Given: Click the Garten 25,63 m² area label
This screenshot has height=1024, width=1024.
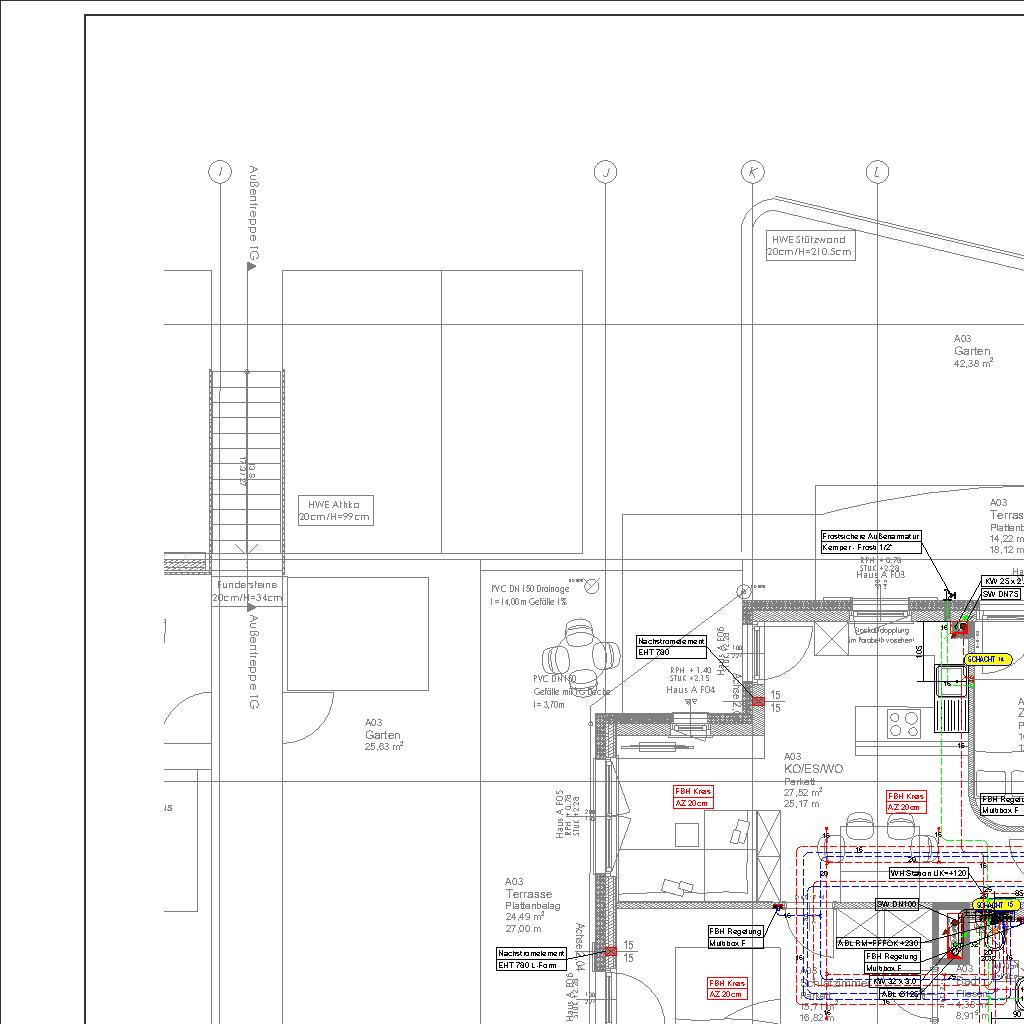Looking at the screenshot, I should point(383,734).
